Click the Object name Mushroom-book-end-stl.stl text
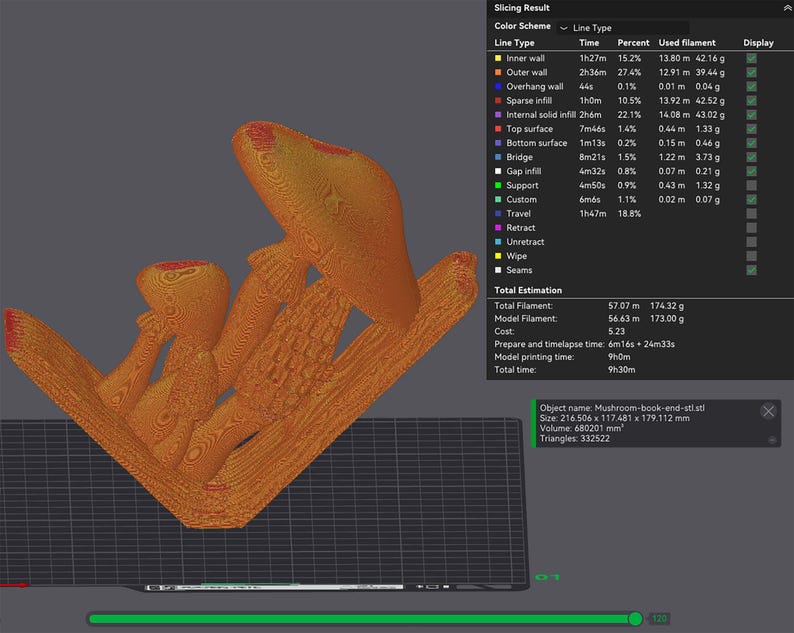 622,408
